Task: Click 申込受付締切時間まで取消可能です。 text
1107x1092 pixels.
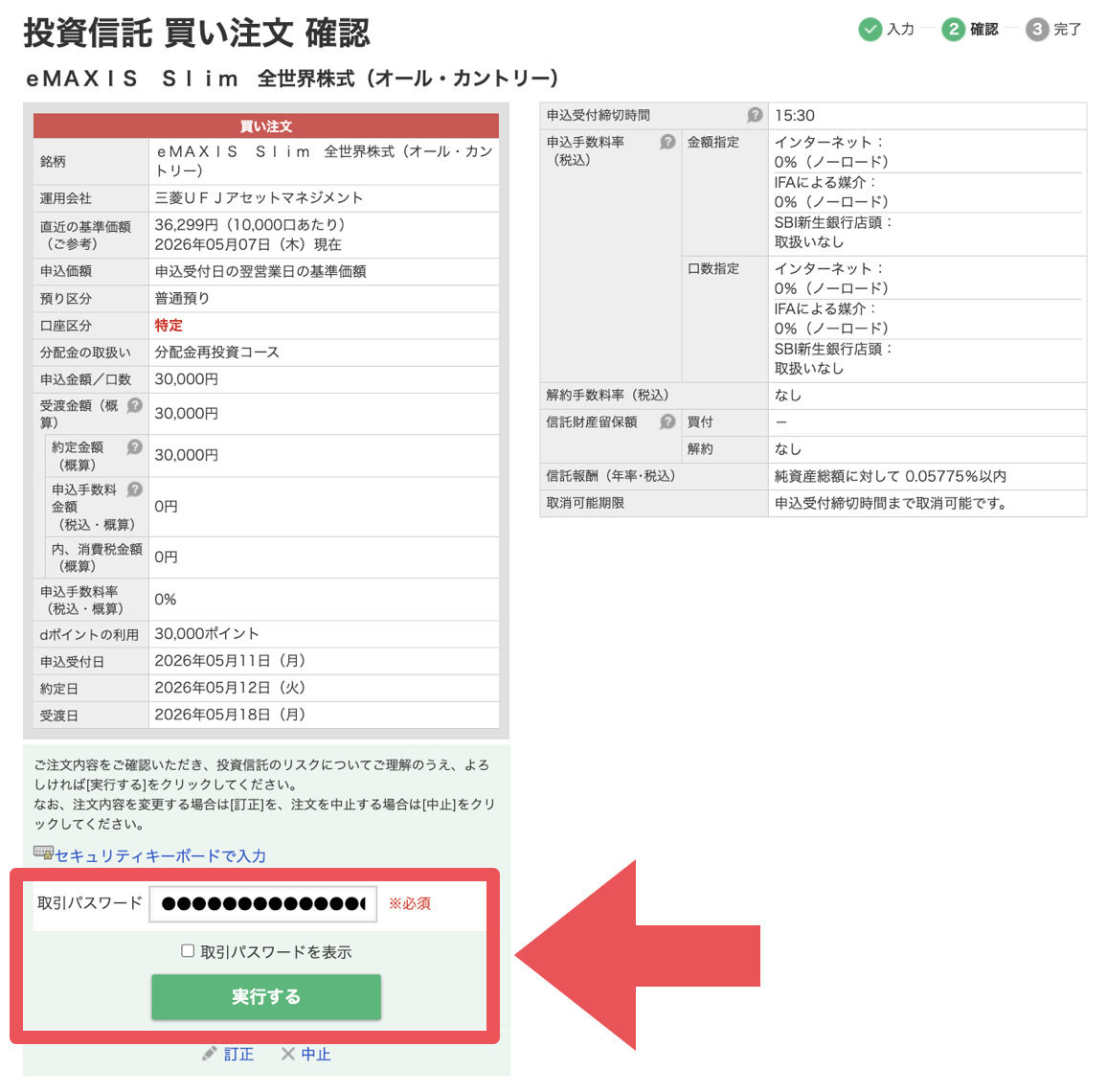Action: [891, 503]
